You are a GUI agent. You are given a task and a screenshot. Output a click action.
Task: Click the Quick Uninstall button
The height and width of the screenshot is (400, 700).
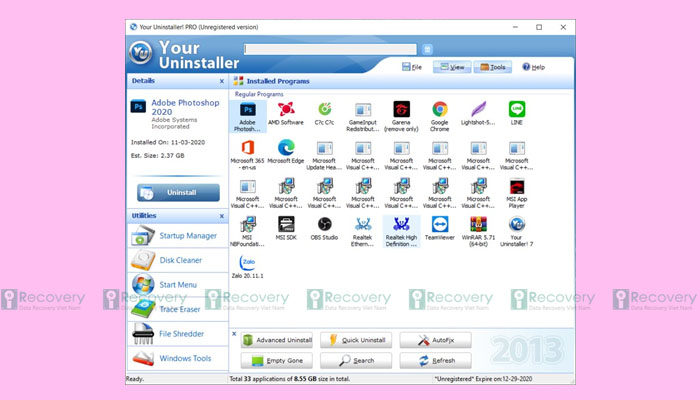356,340
